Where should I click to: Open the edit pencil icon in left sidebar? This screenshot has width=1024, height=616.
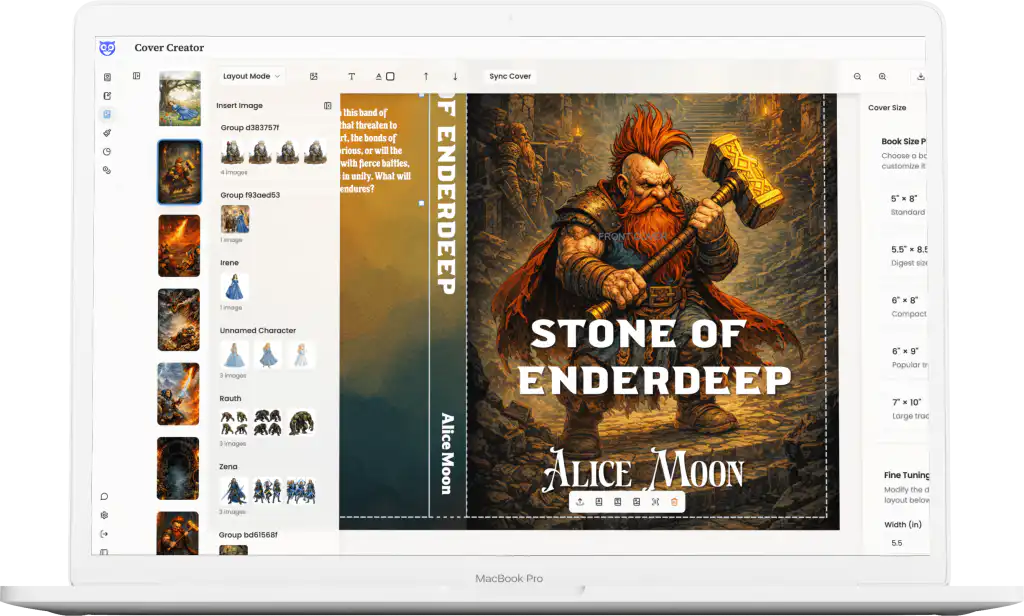coord(107,95)
